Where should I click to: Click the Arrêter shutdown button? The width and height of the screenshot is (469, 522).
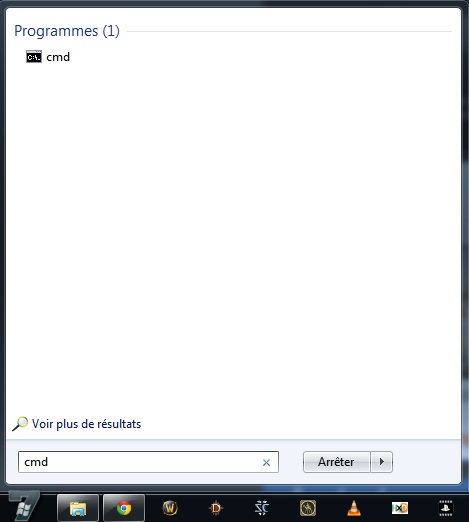click(336, 462)
